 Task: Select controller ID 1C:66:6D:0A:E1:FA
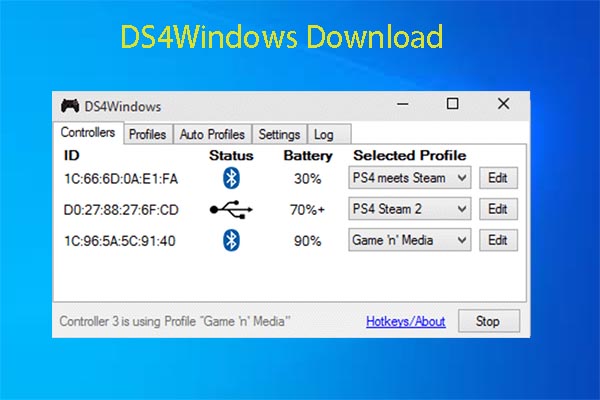coord(121,179)
